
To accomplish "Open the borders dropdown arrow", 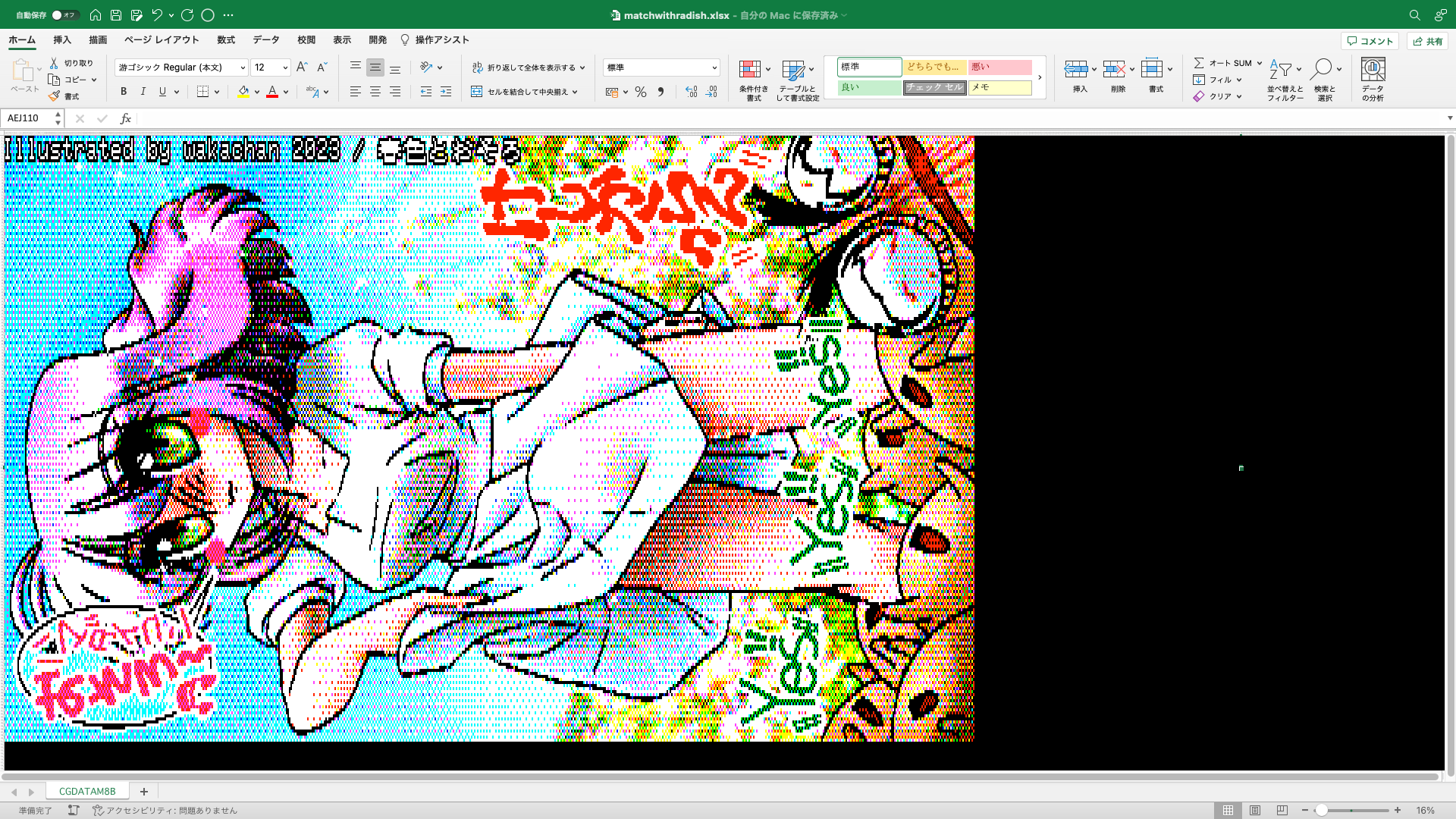I will tap(217, 92).
